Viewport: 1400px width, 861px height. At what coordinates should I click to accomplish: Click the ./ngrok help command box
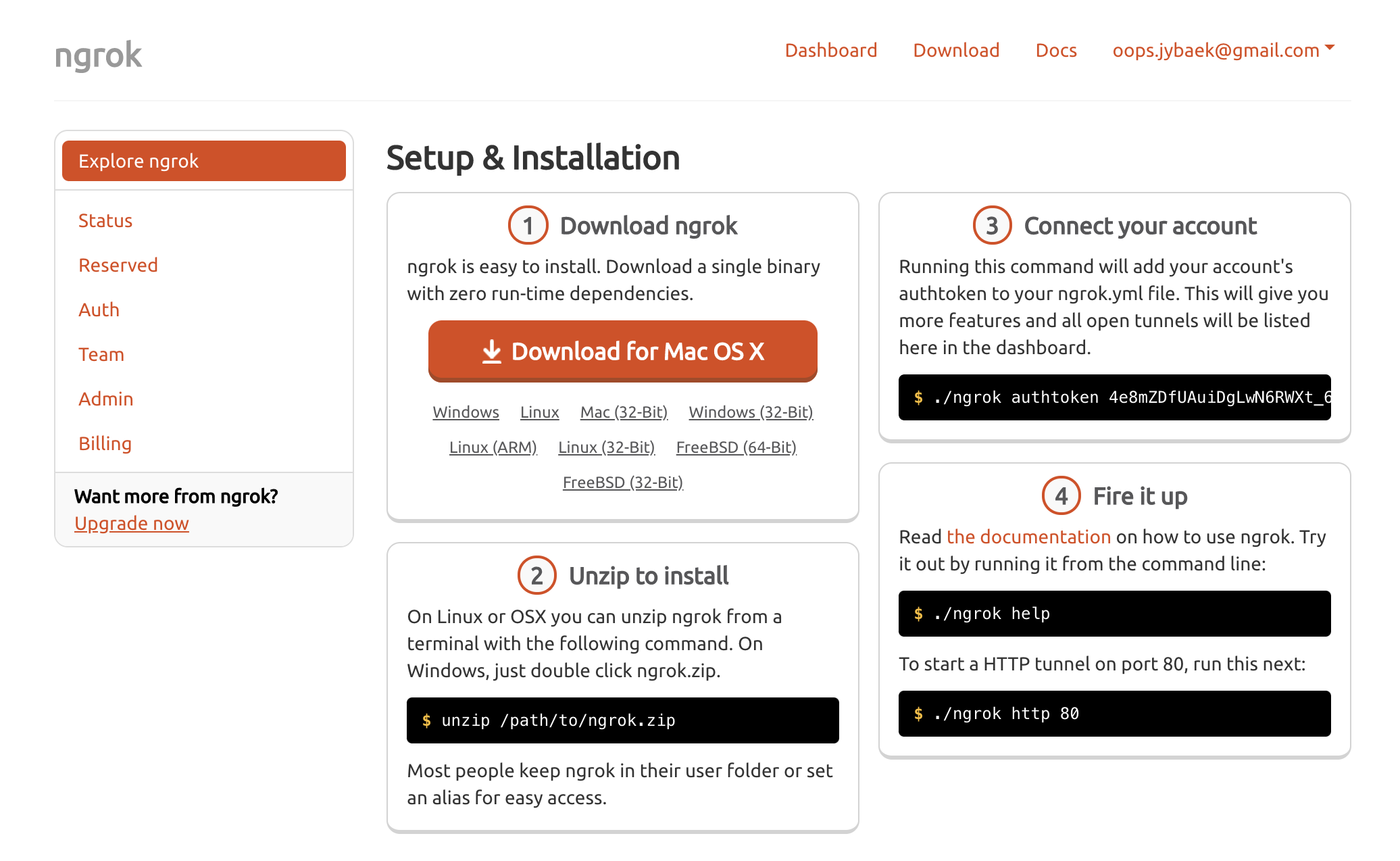click(x=1115, y=614)
